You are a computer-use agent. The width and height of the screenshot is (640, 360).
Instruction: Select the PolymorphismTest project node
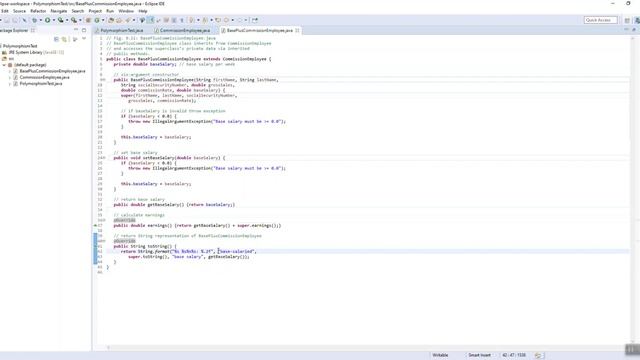click(x=20, y=46)
